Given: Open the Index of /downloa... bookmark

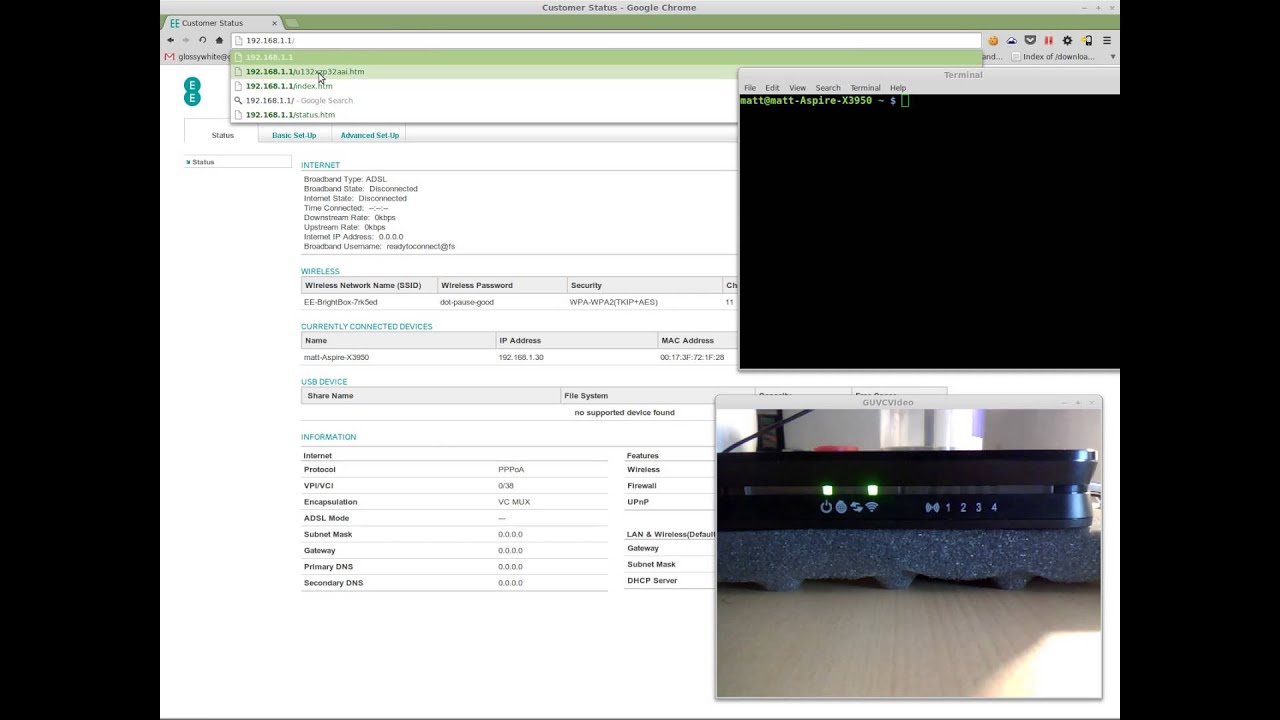Looking at the screenshot, I should tap(1053, 57).
